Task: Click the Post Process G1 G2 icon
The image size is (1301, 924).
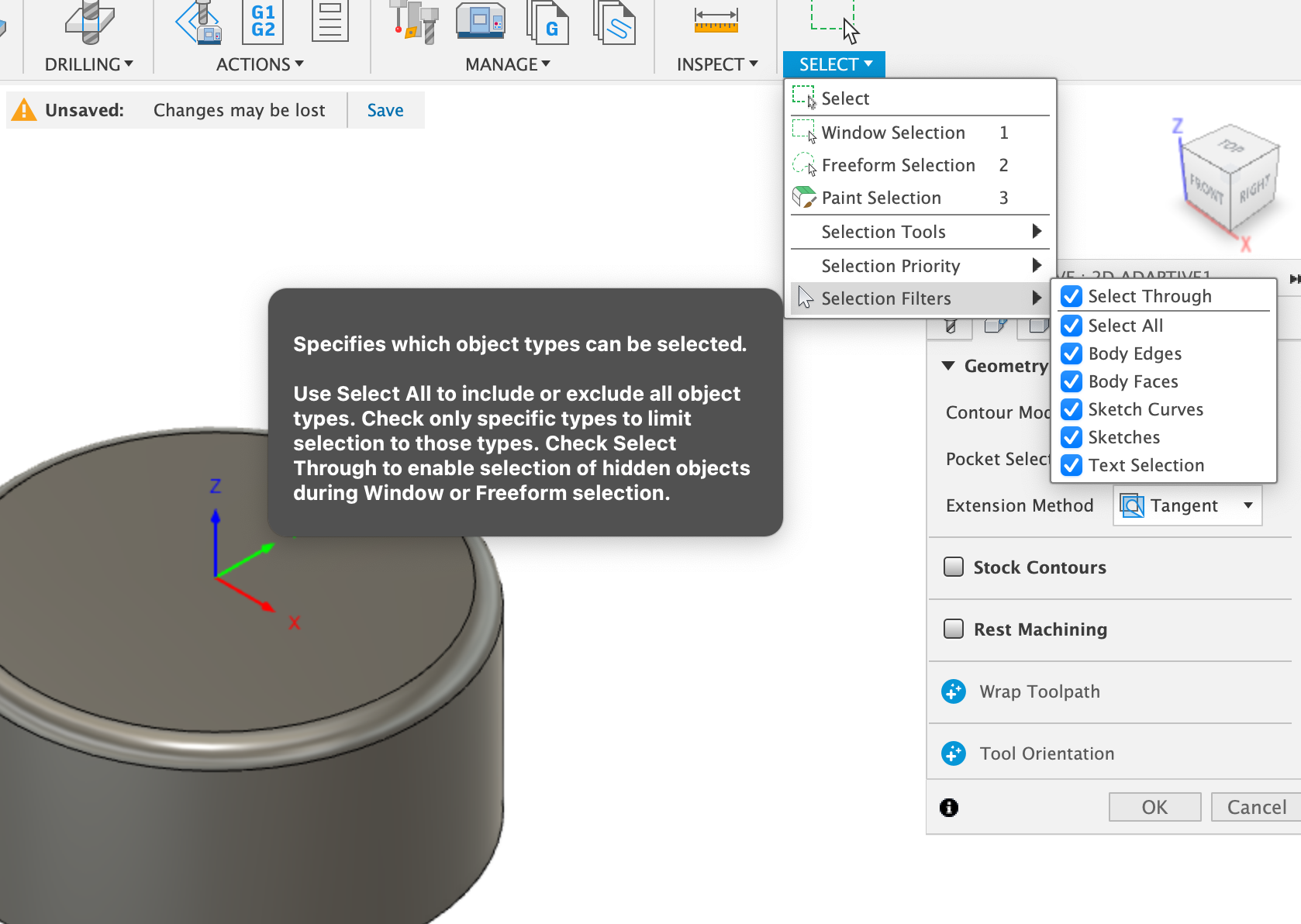Action: tap(262, 23)
